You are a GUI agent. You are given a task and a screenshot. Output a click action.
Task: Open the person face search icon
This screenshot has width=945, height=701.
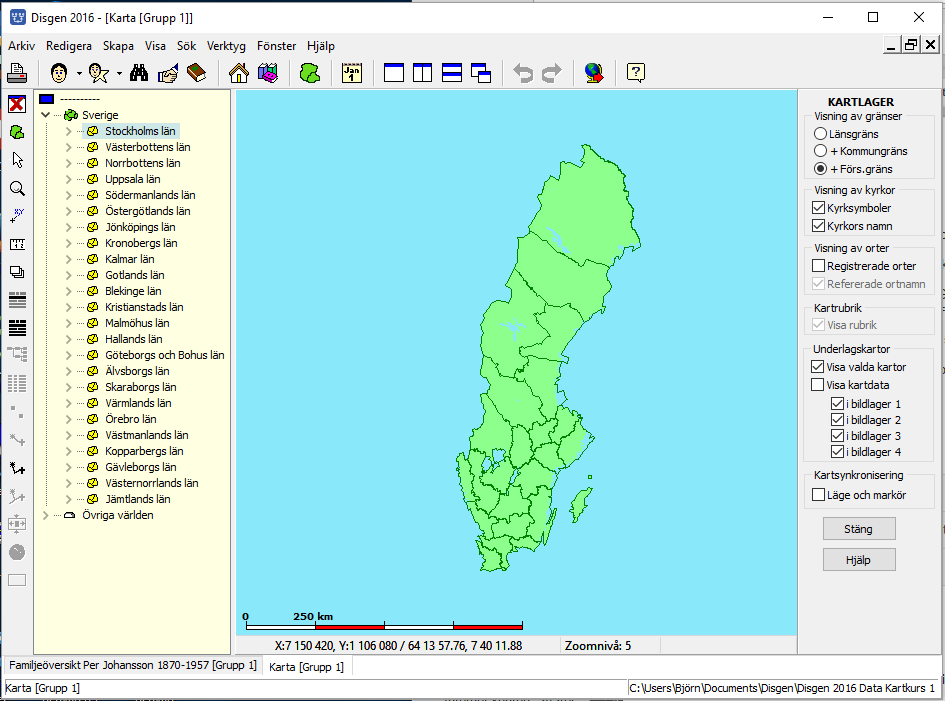pyautogui.click(x=59, y=73)
